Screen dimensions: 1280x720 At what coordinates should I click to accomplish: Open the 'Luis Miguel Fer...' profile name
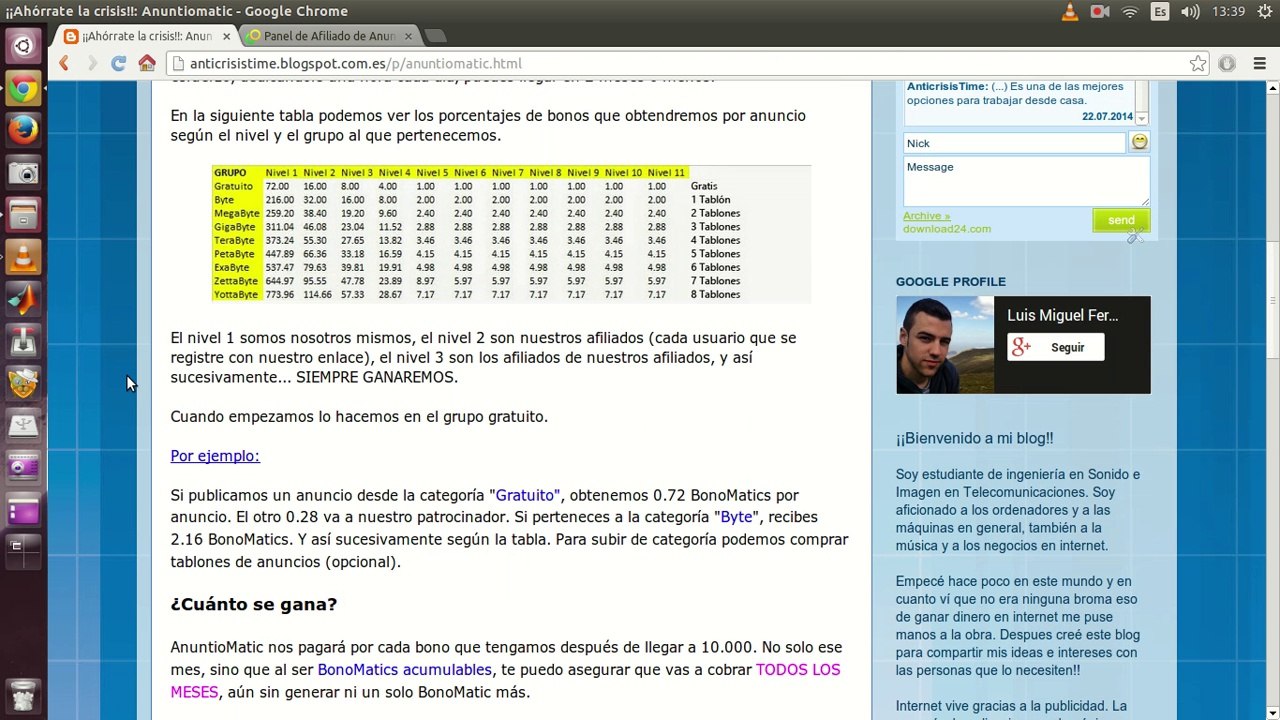(x=1062, y=315)
